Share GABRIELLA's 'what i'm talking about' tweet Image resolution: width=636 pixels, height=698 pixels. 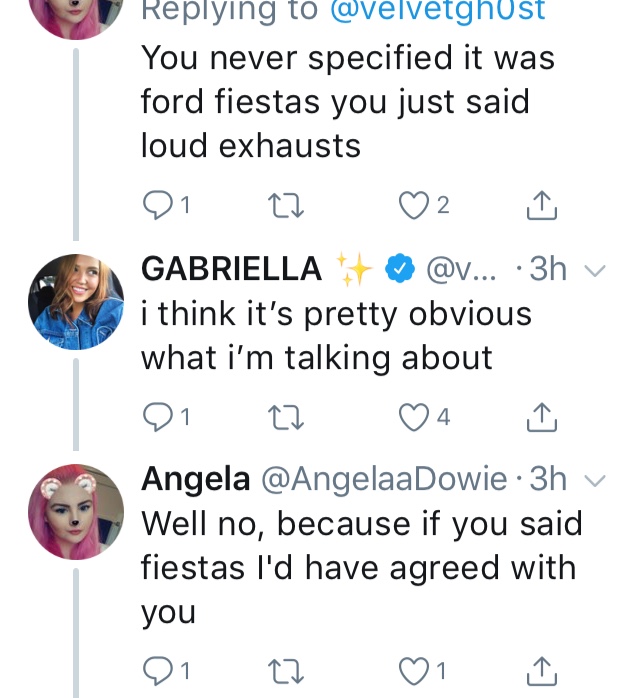click(x=542, y=417)
